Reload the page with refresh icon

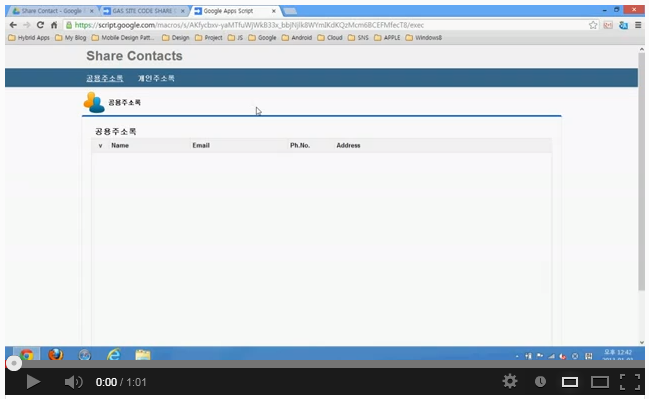click(x=40, y=25)
